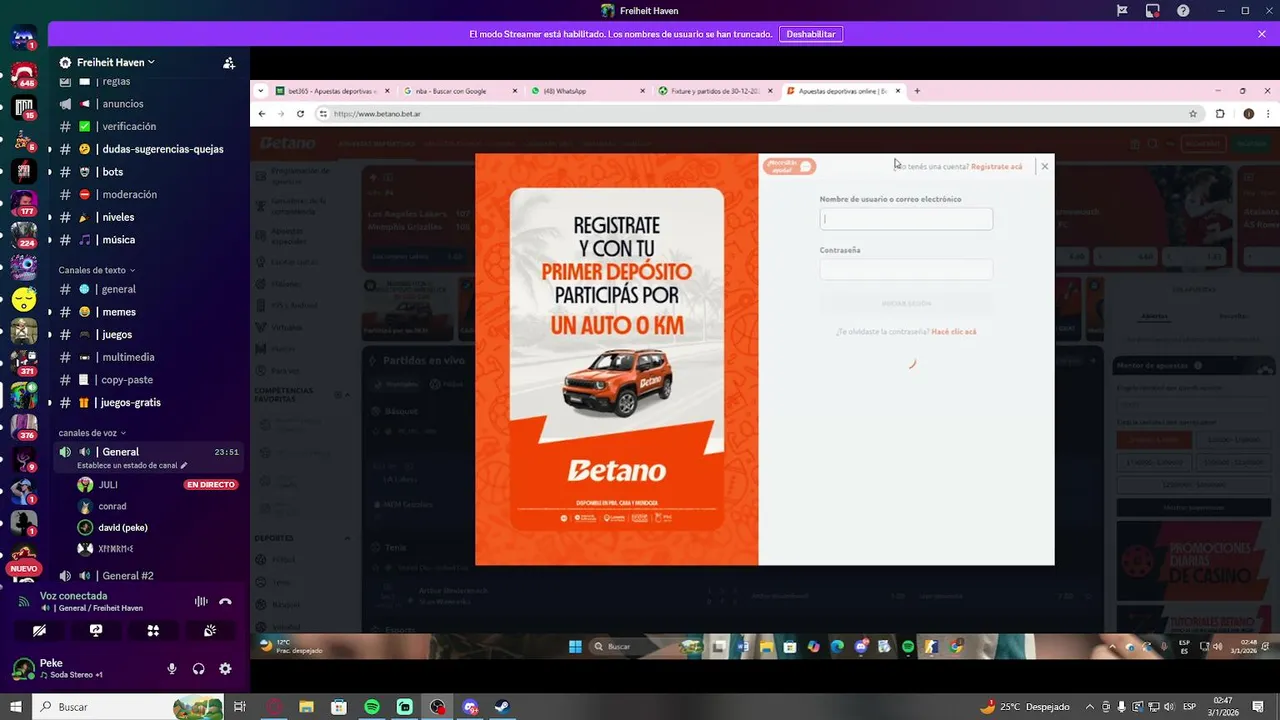The width and height of the screenshot is (1280, 720).
Task: Join the General #2 voice channel
Action: pyautogui.click(x=150, y=576)
